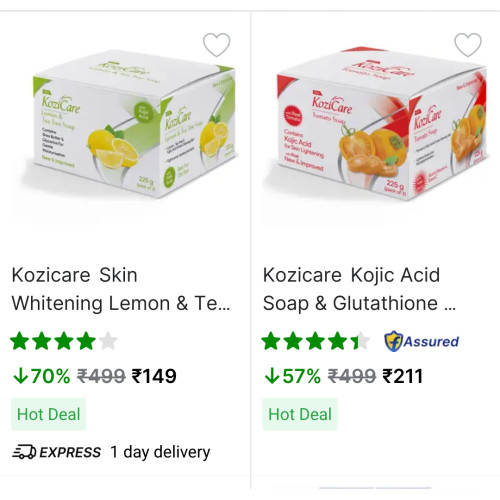Click the 57% discount arrow icon
Screen dimensions: 500x500
pyautogui.click(x=272, y=376)
